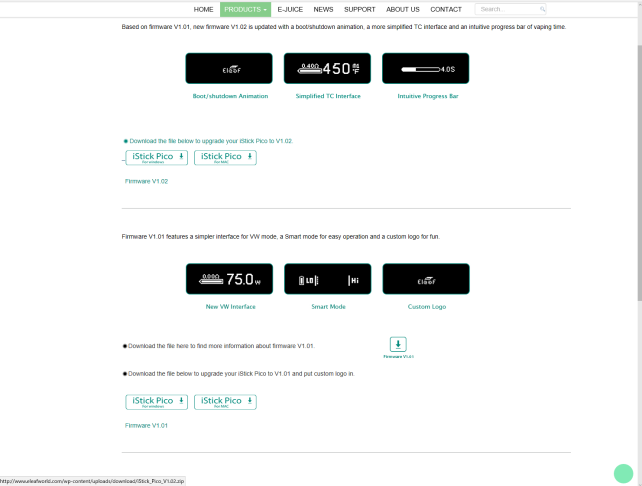This screenshot has height=486, width=642.
Task: Click the text 'Download the file below to upgrade your iStick Pico to V1.02.'
Action: pos(211,141)
